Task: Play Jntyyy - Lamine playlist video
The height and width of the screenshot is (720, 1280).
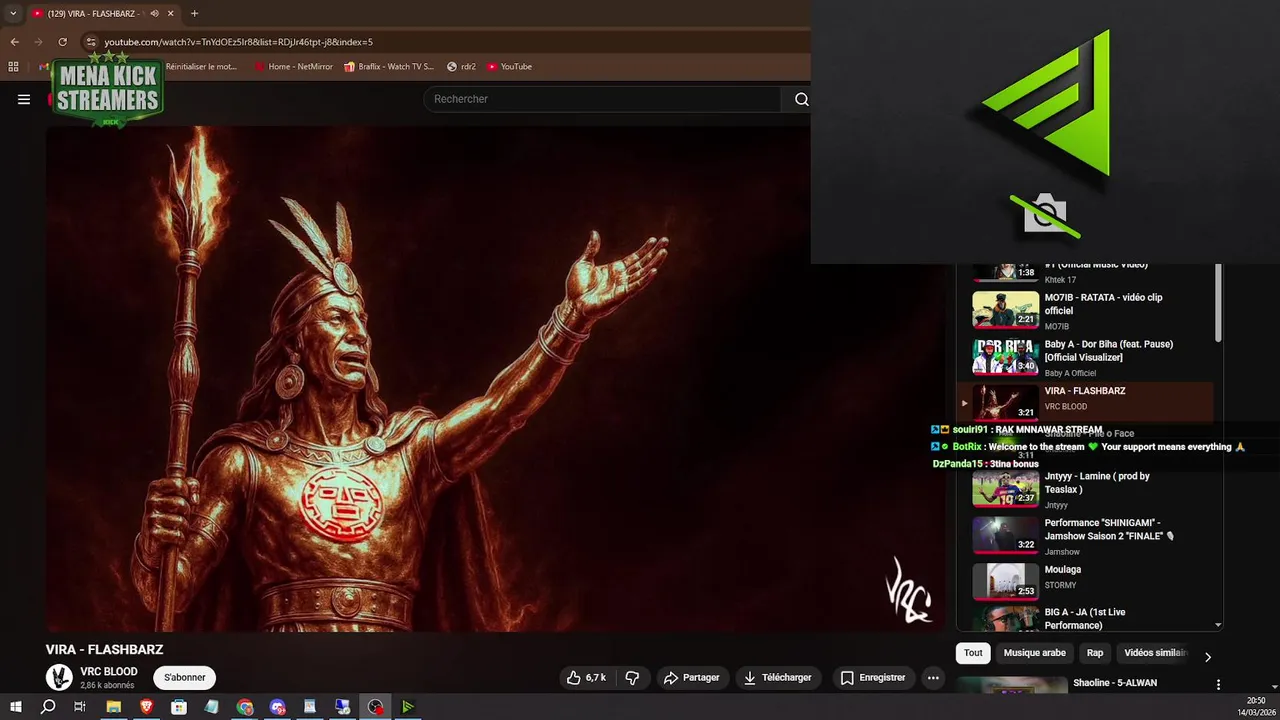Action: coord(1085,490)
